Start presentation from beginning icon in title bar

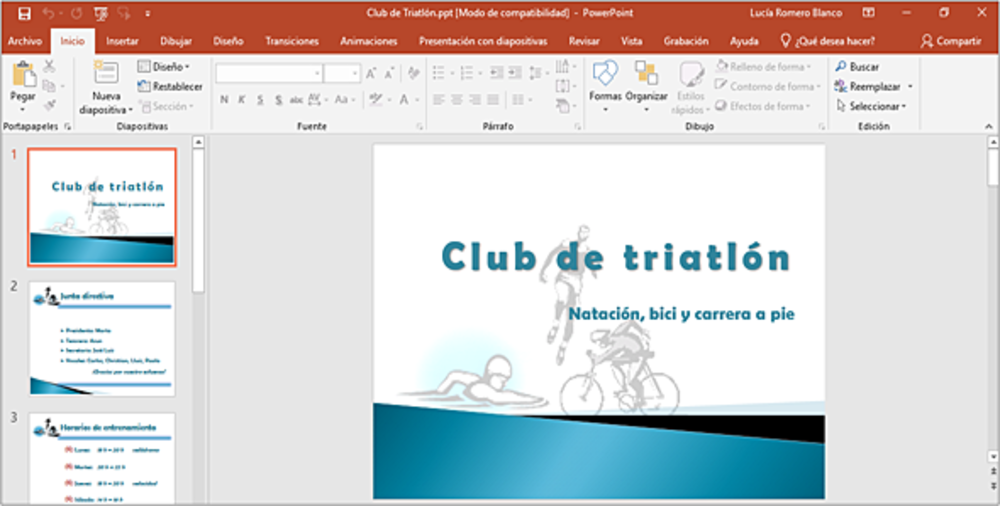(101, 13)
